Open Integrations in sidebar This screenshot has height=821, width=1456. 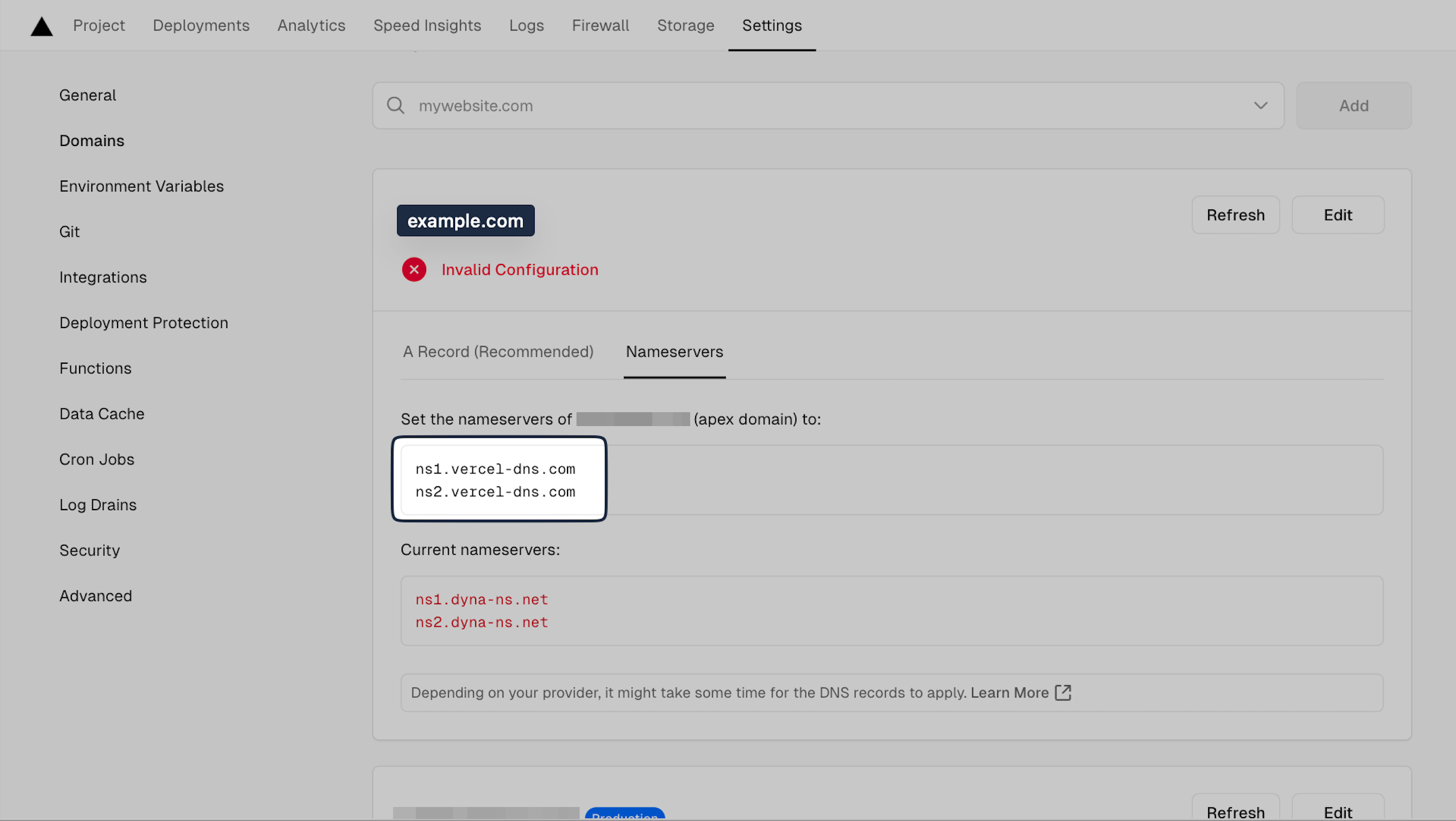[x=103, y=277]
